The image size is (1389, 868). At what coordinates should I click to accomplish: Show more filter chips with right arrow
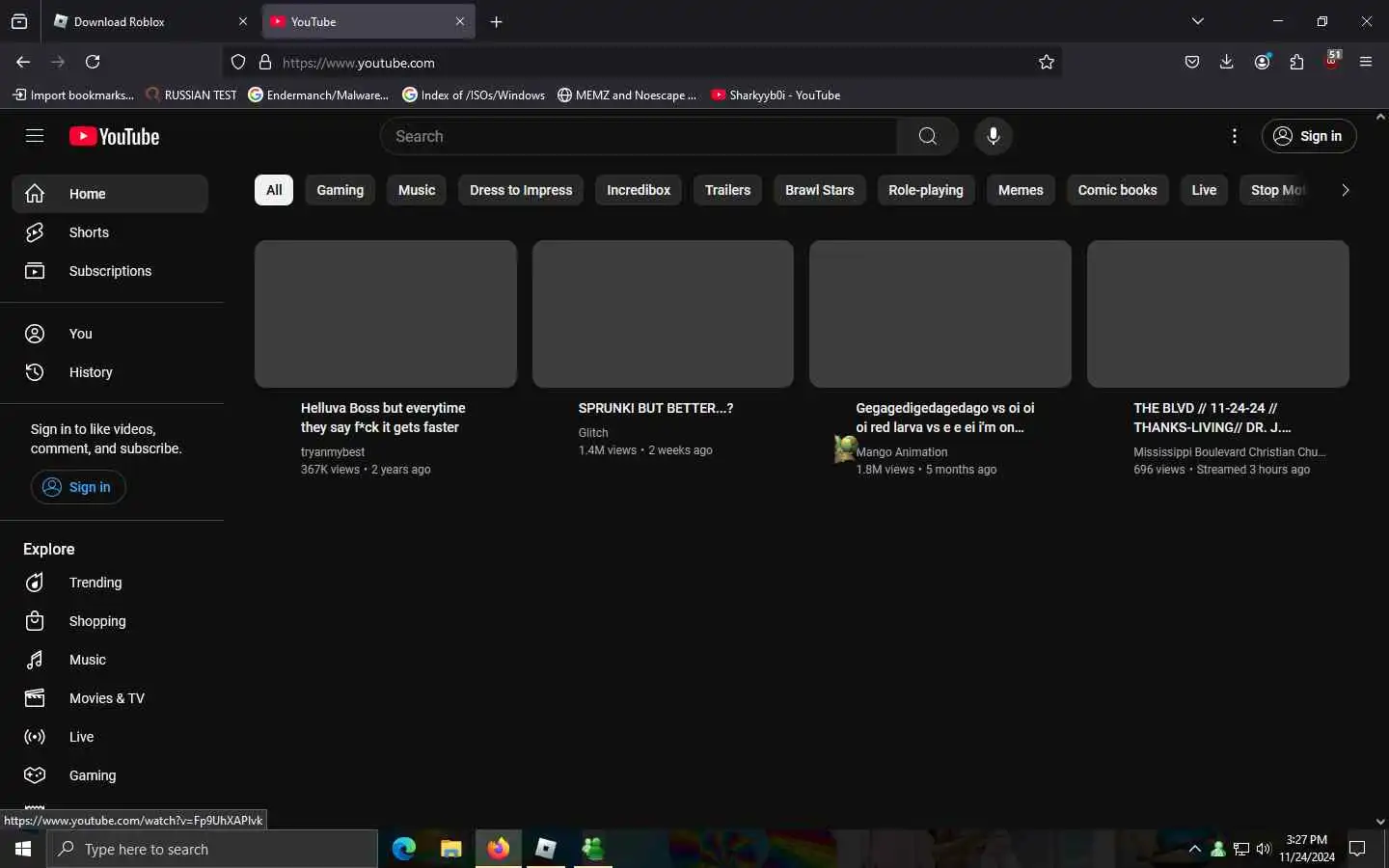[1345, 190]
